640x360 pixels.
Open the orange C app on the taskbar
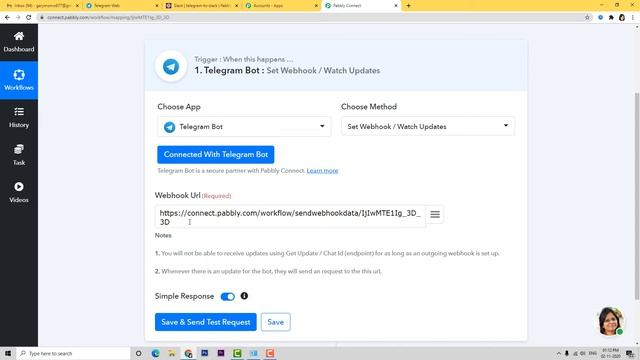270,353
